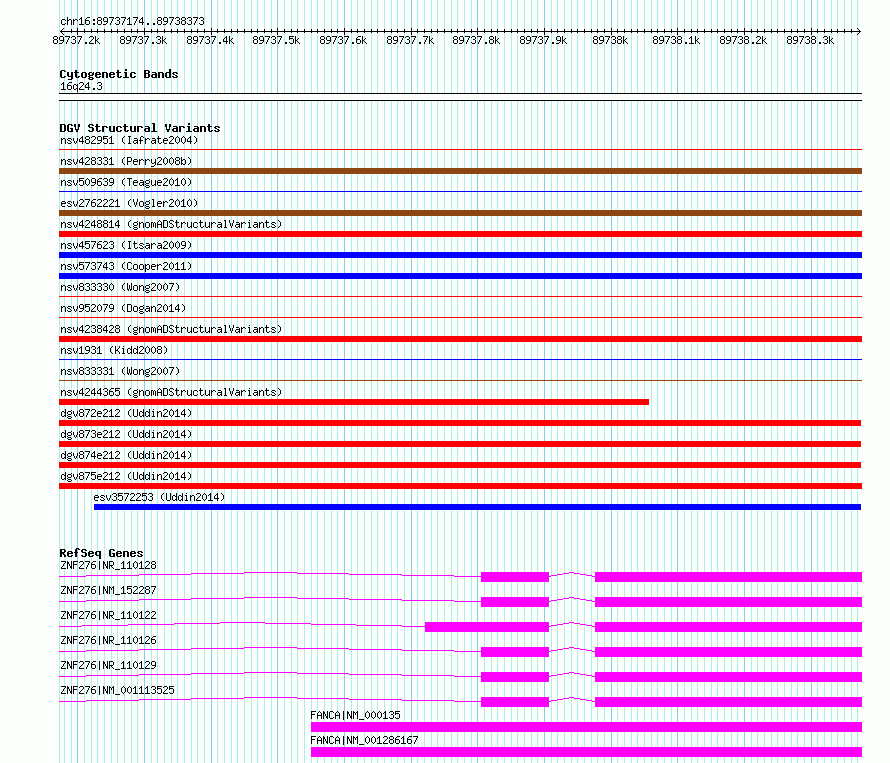Select variant label dgv872e212 (Uddin2014)
The image size is (890, 763).
[x=126, y=413]
